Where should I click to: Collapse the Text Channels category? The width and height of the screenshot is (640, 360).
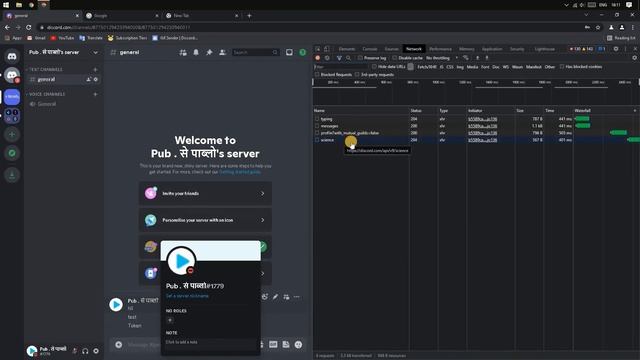[45, 69]
